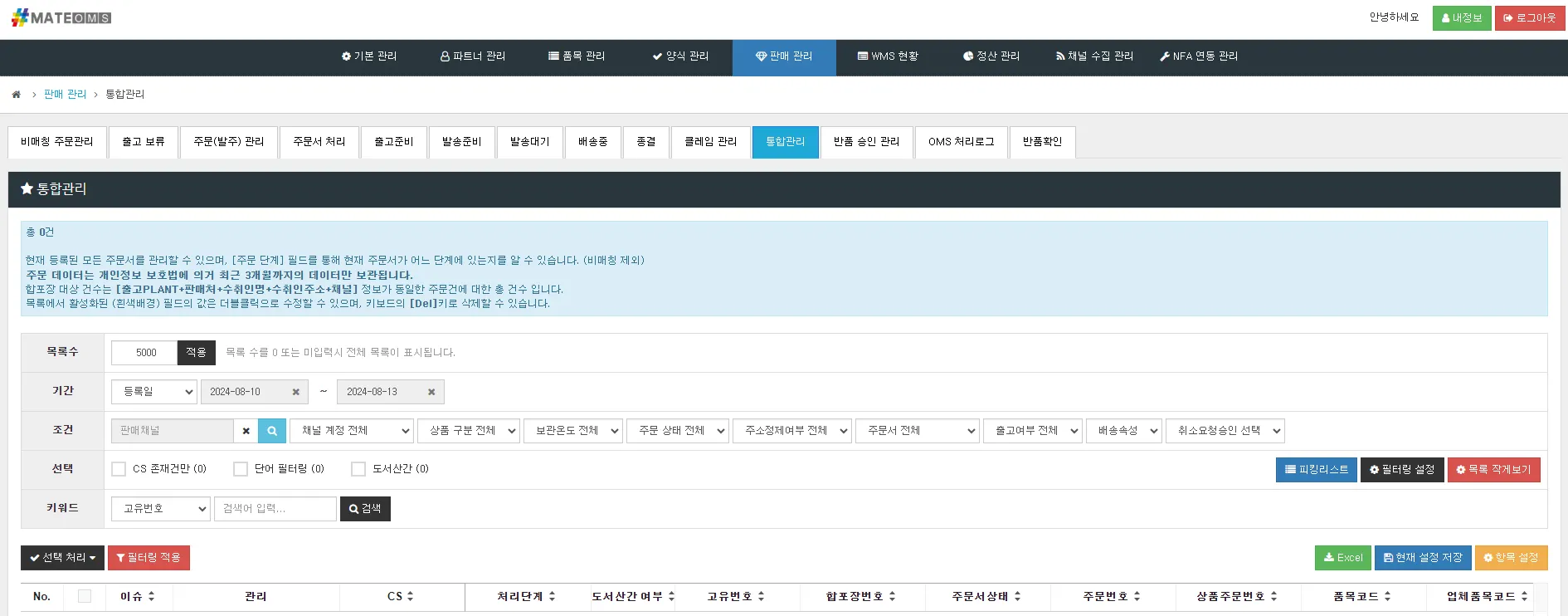Click the 내정보 button
Viewport: 1568px width, 616px height.
point(1462,18)
